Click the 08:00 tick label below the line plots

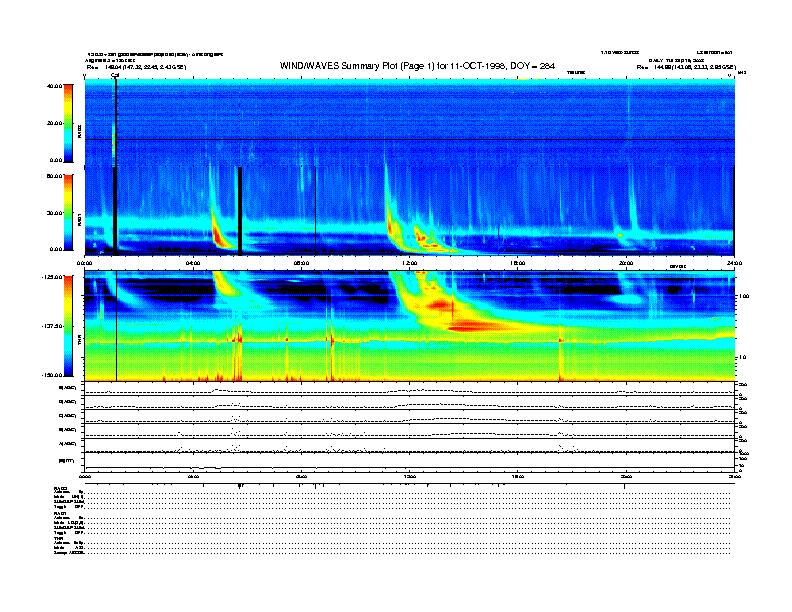pos(302,476)
